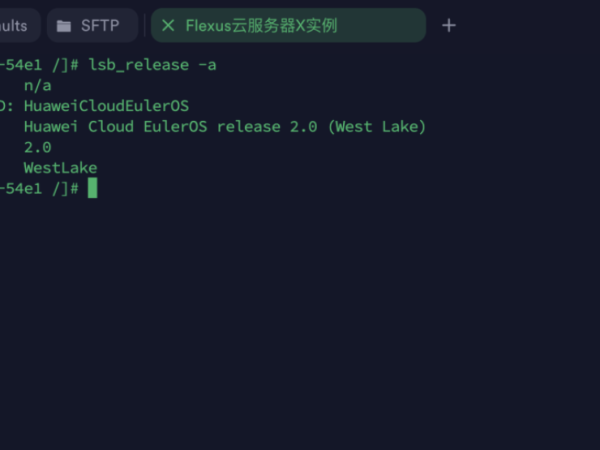Switch to the Vaults tab
The height and width of the screenshot is (450, 600).
click(x=18, y=25)
